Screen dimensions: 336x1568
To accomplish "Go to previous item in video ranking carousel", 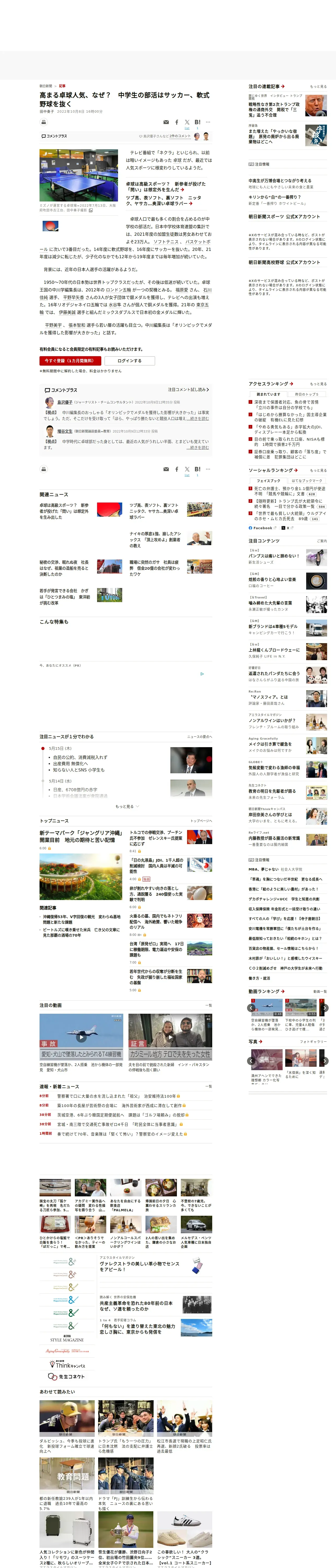I will pyautogui.click(x=252, y=1008).
